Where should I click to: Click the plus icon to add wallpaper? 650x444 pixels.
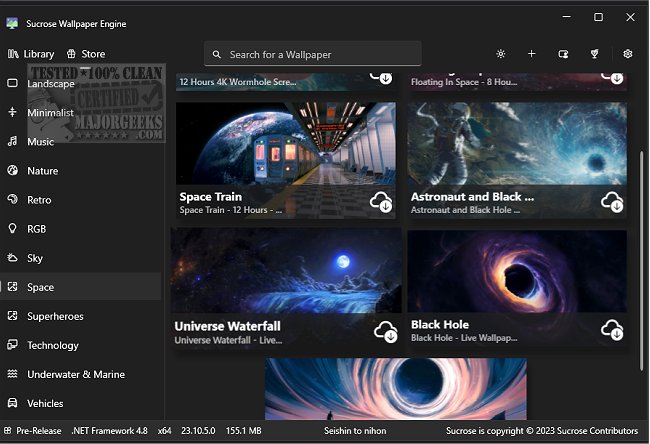(x=532, y=54)
